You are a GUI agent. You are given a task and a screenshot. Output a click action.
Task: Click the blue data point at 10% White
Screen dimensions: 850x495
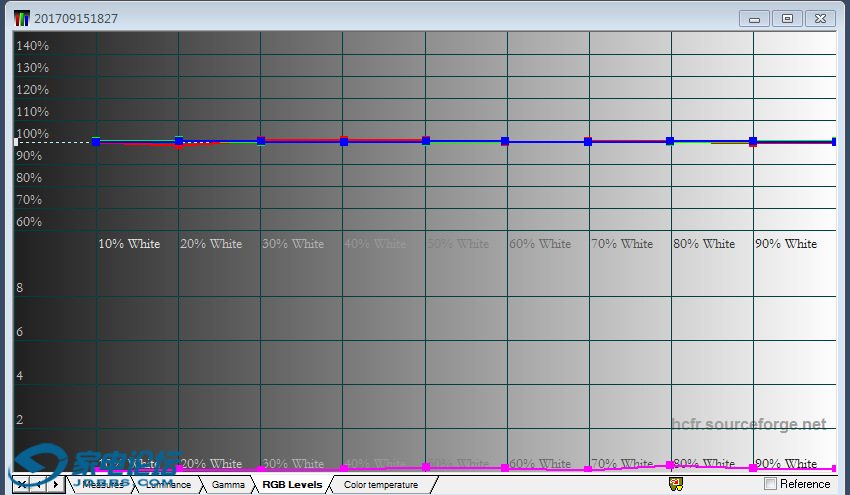(x=96, y=141)
